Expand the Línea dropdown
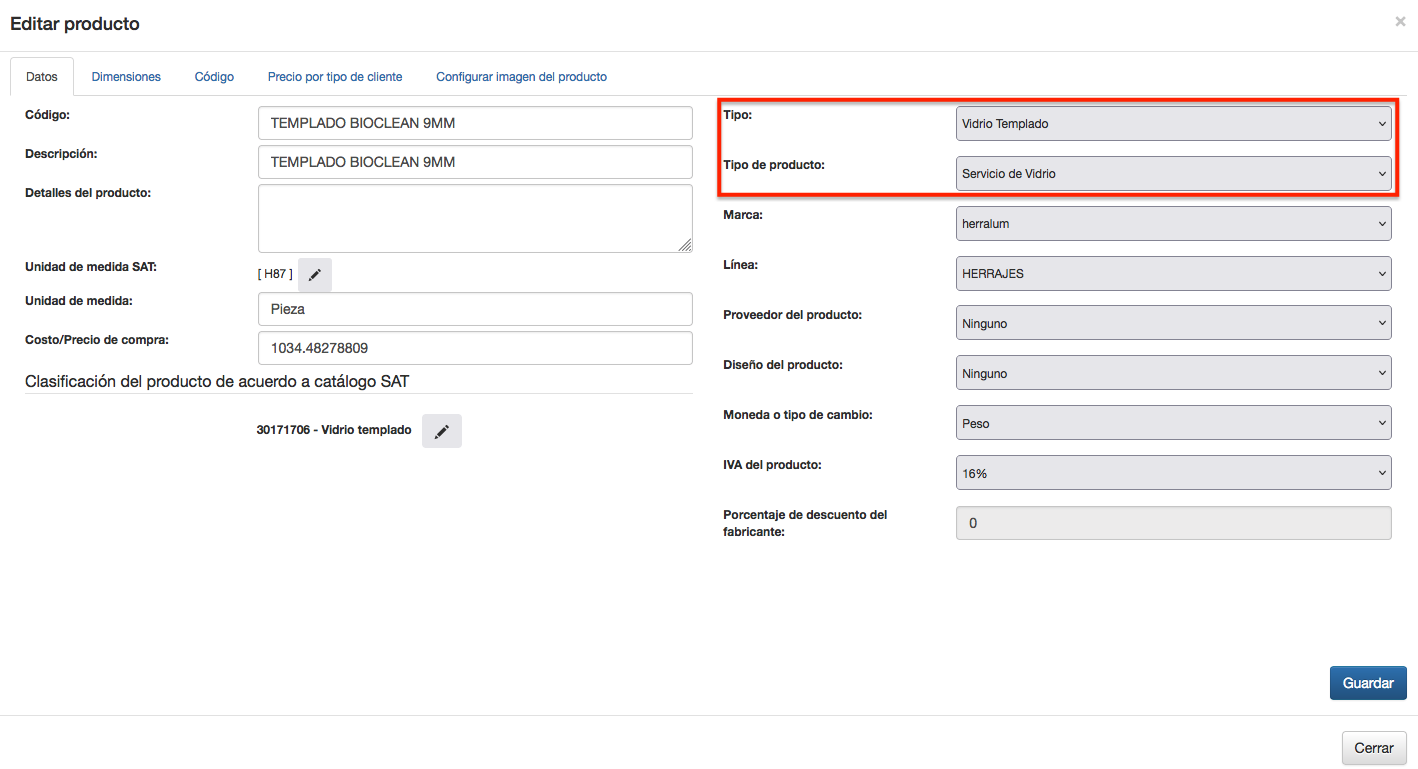The height and width of the screenshot is (769, 1418). pyautogui.click(x=1173, y=274)
